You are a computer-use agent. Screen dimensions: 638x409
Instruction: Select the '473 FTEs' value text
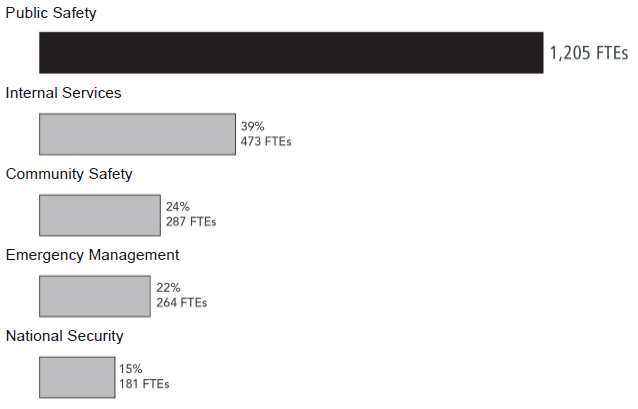(x=266, y=141)
